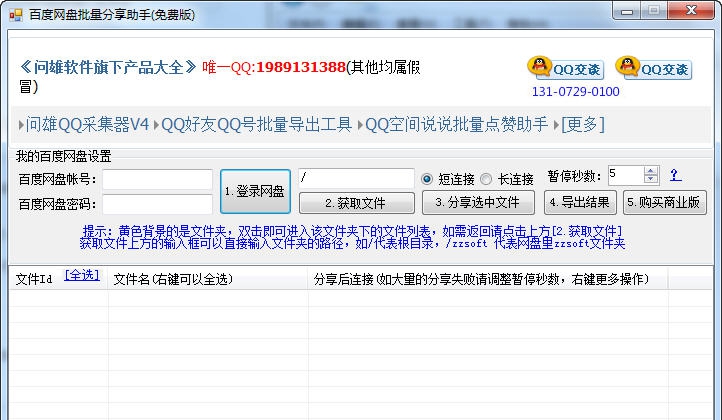Click the 我的百度网盘设置 group label

tap(64, 156)
